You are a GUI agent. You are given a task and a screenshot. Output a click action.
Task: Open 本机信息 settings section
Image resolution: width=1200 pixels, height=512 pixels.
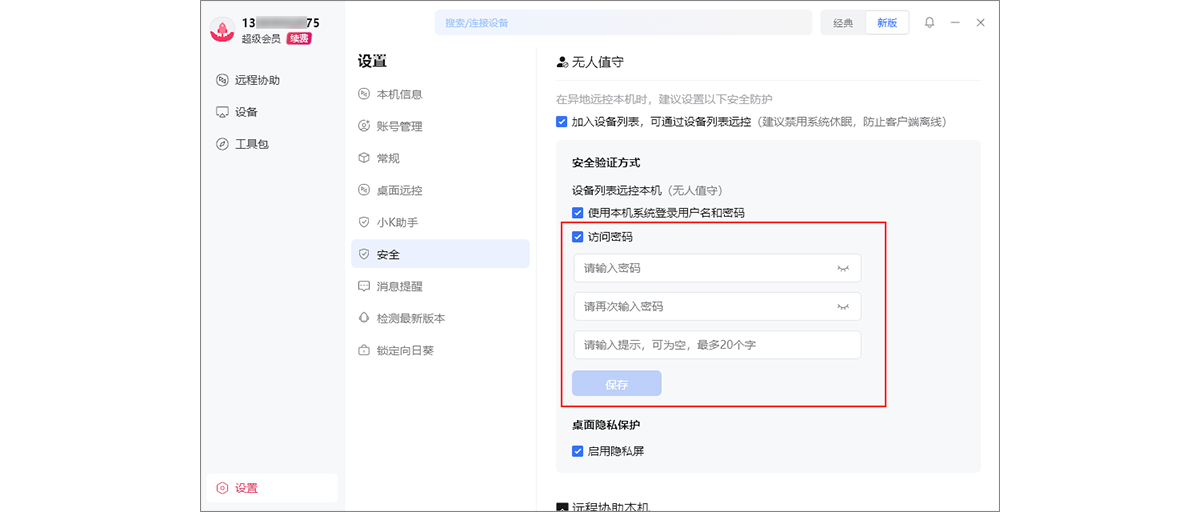click(399, 94)
